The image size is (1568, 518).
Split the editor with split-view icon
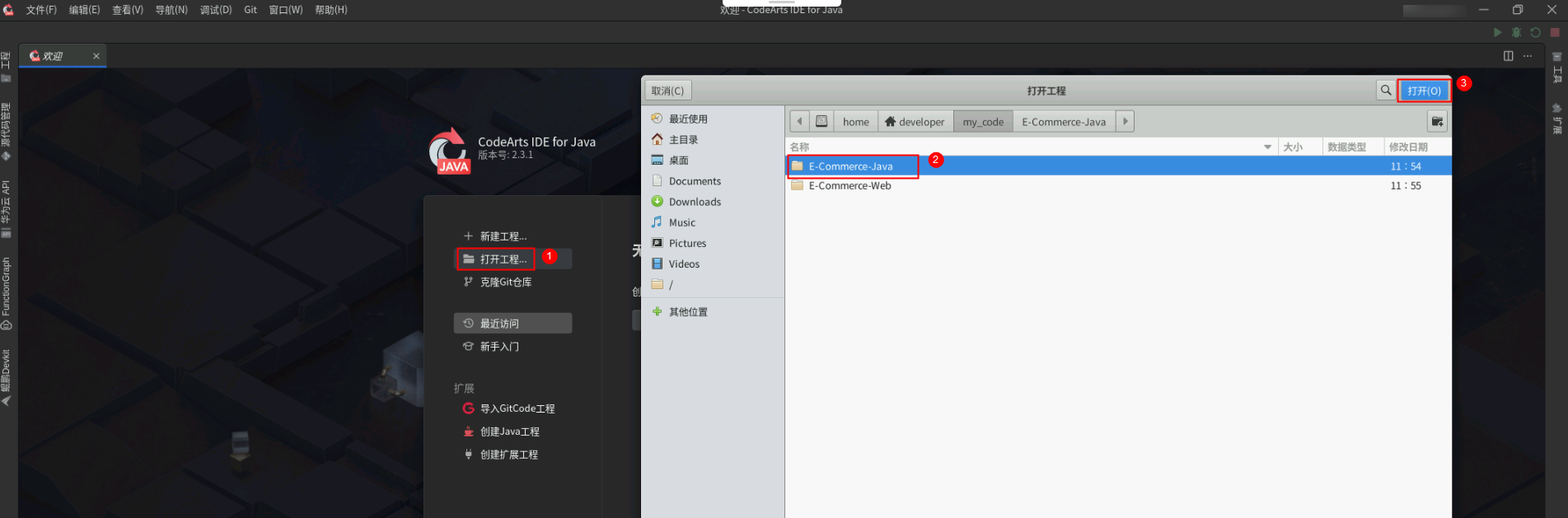1509,56
